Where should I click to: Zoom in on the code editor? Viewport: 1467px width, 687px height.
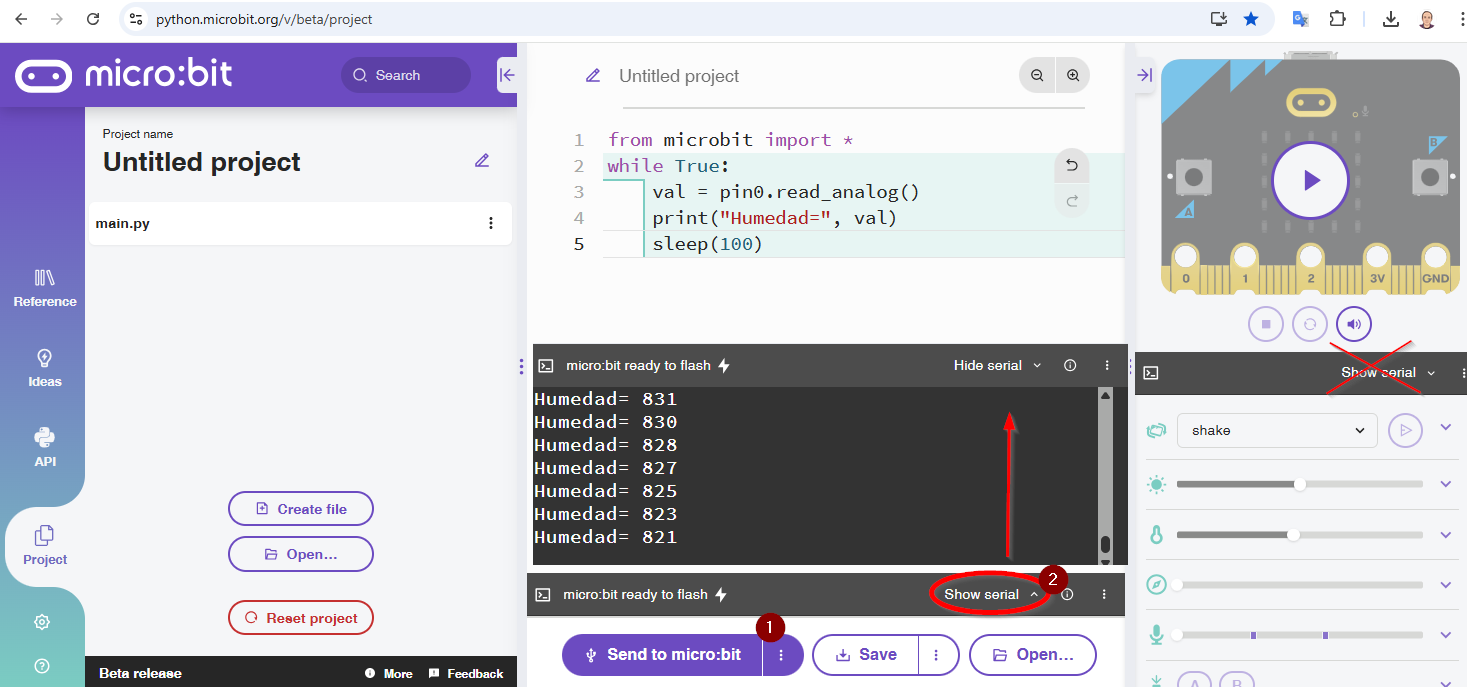[1073, 75]
